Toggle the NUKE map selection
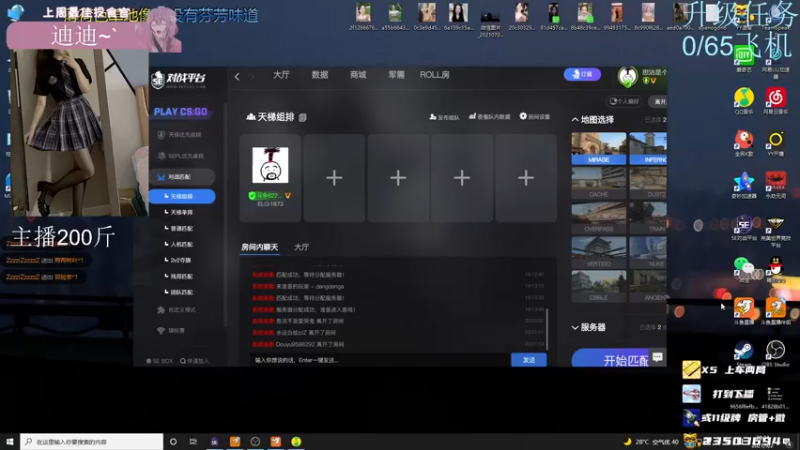This screenshot has height=450, width=800. pos(648,252)
